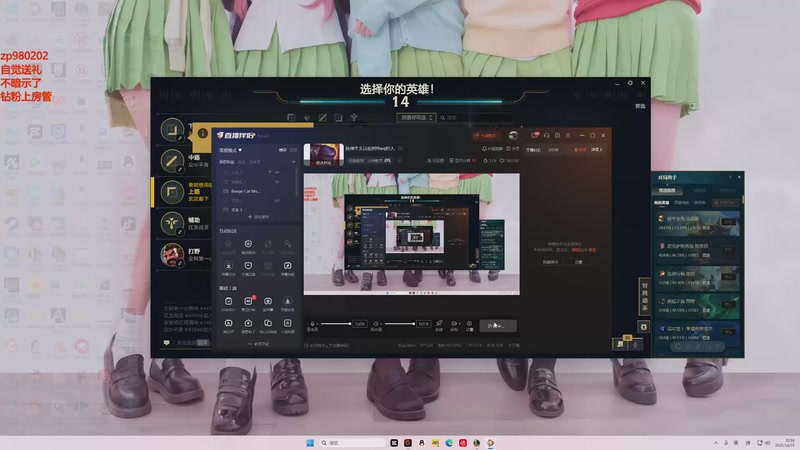
Task: Click the start streaming button
Action: pyautogui.click(x=497, y=326)
